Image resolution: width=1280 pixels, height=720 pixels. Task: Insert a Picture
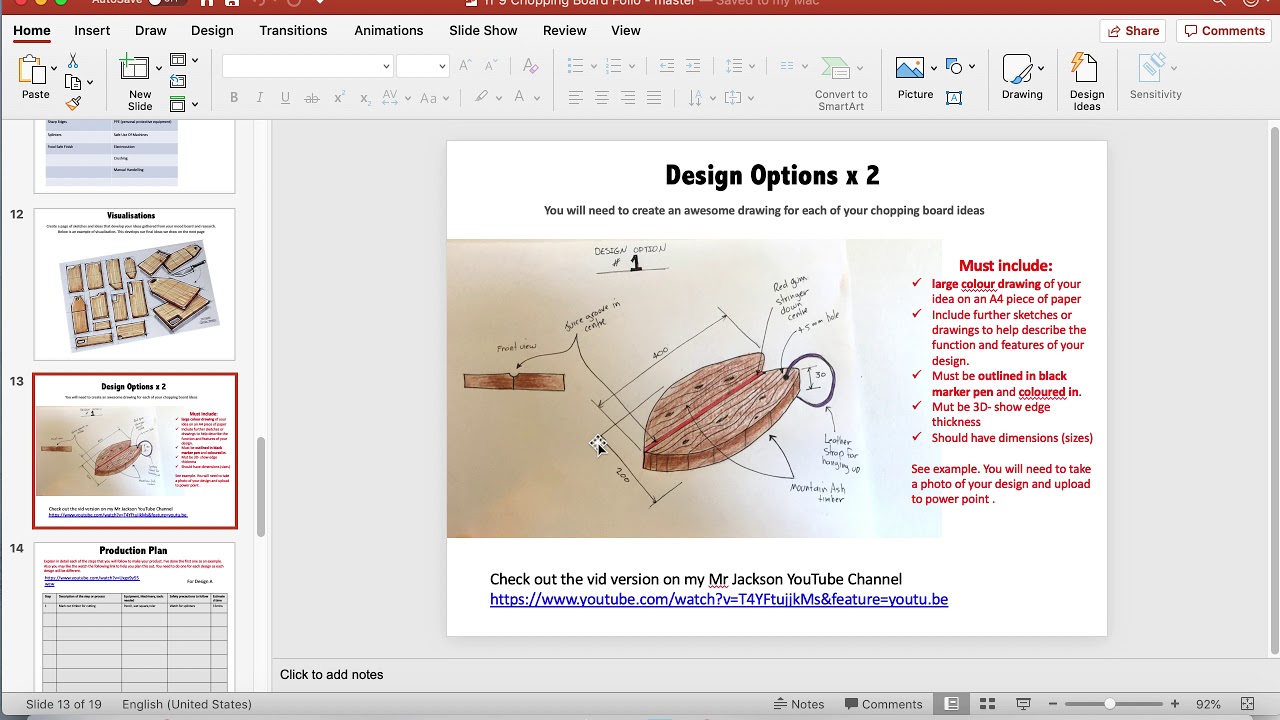click(x=910, y=69)
